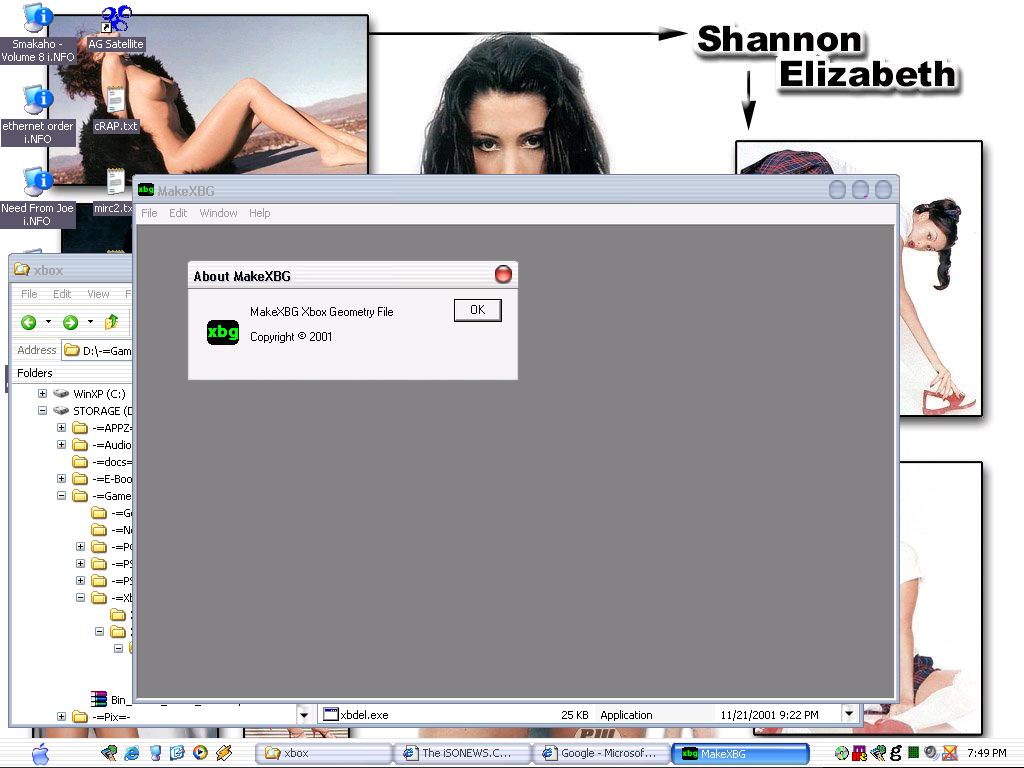This screenshot has width=1024, height=768.
Task: Click the Up folder icon in Explorer
Action: click(111, 321)
